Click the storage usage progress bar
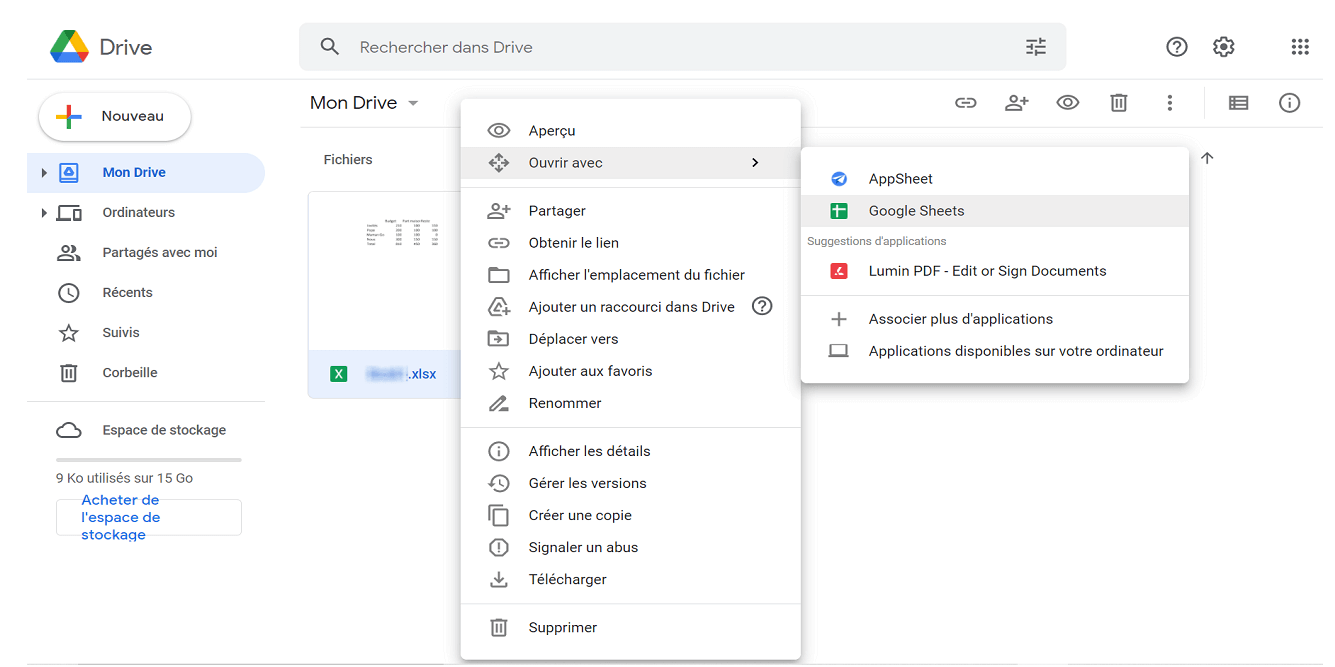Image resolution: width=1335 pixels, height=667 pixels. click(x=149, y=460)
